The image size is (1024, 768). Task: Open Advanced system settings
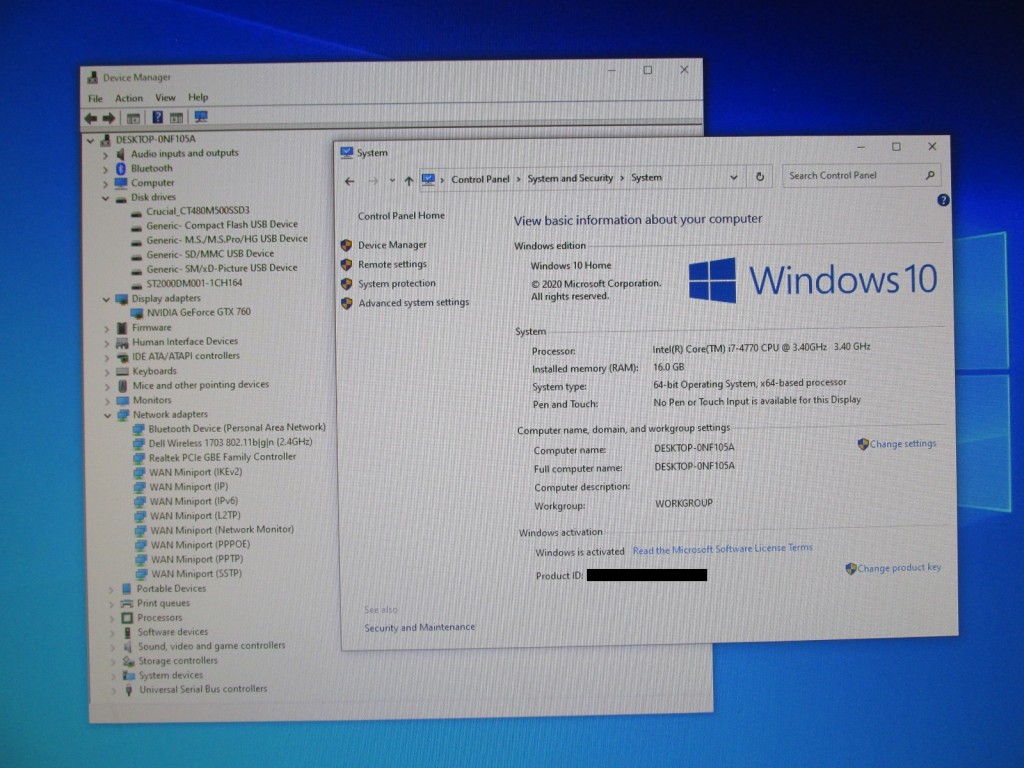413,302
